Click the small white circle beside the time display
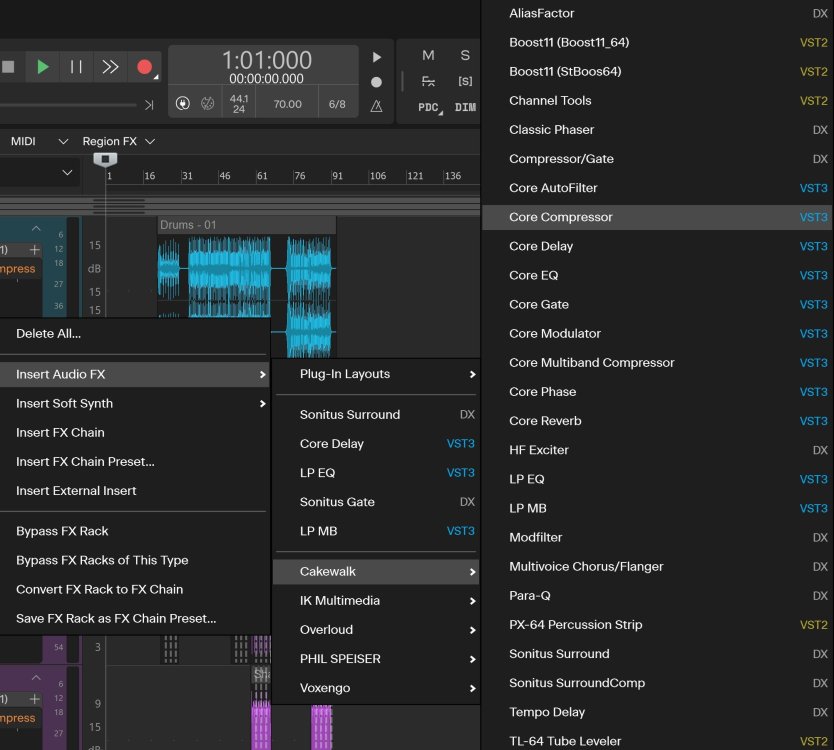The image size is (834, 750). 376,82
